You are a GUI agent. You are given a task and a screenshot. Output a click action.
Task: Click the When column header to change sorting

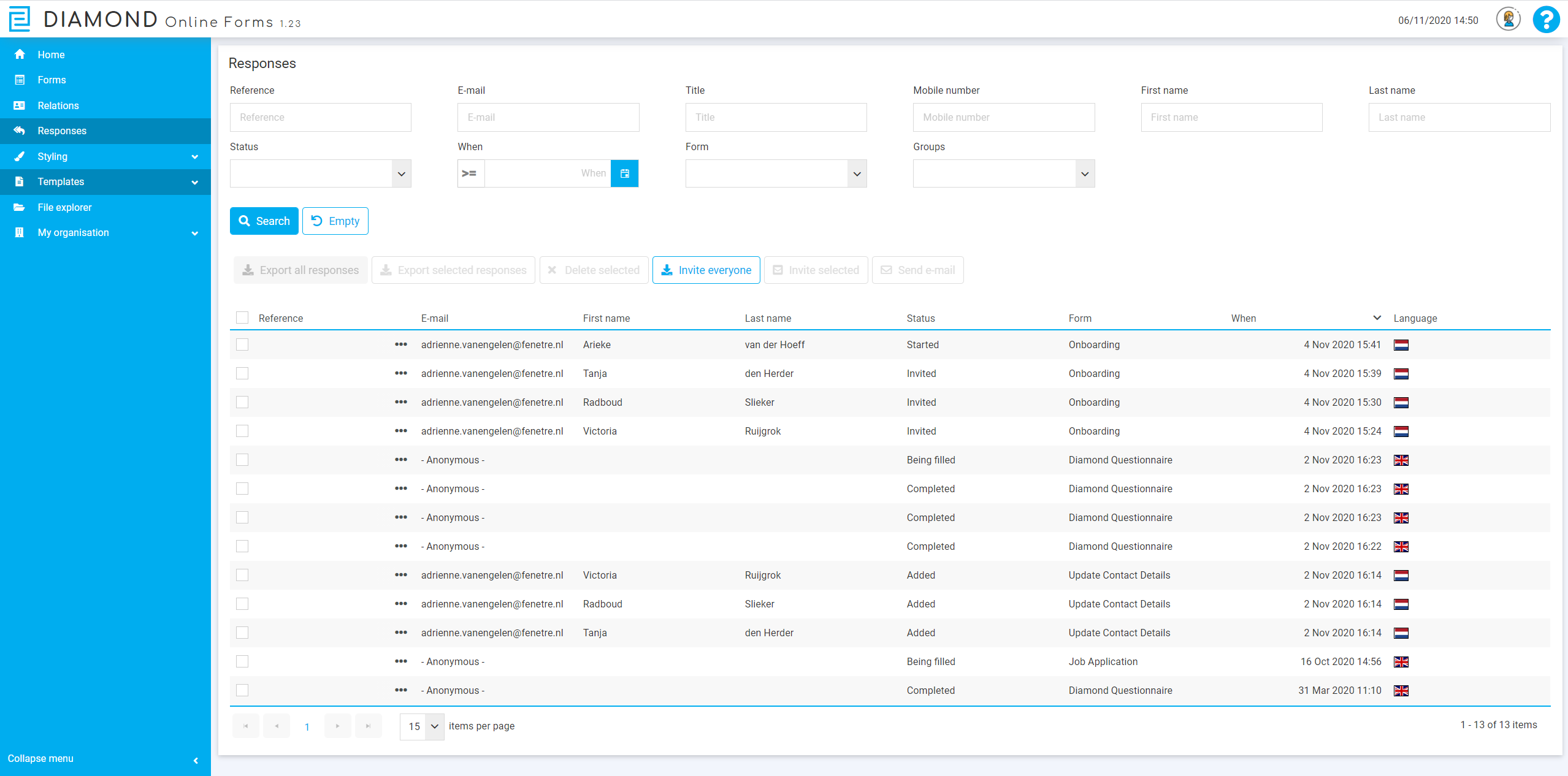tap(1243, 318)
